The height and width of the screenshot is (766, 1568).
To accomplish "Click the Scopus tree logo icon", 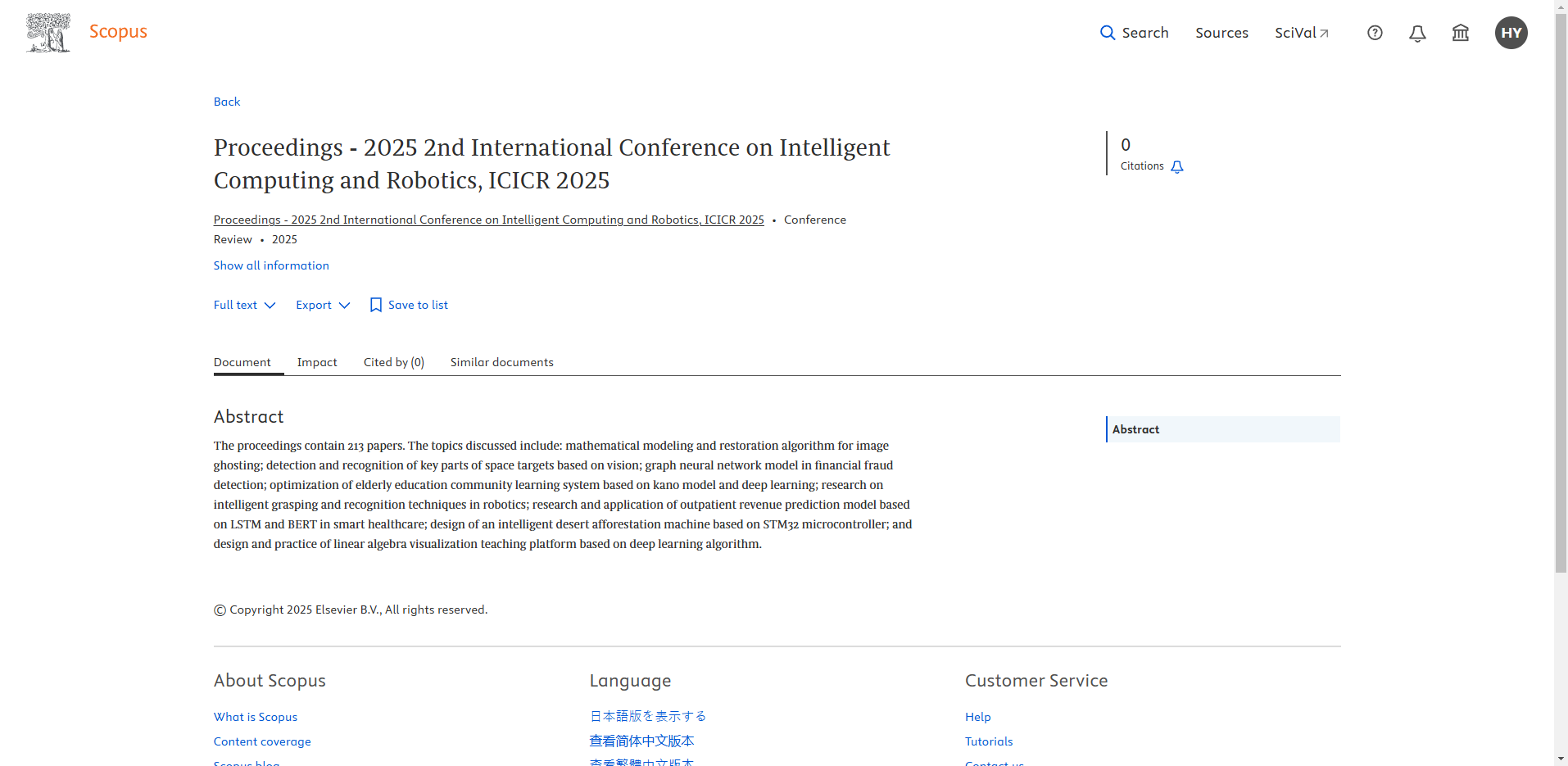I will click(48, 33).
